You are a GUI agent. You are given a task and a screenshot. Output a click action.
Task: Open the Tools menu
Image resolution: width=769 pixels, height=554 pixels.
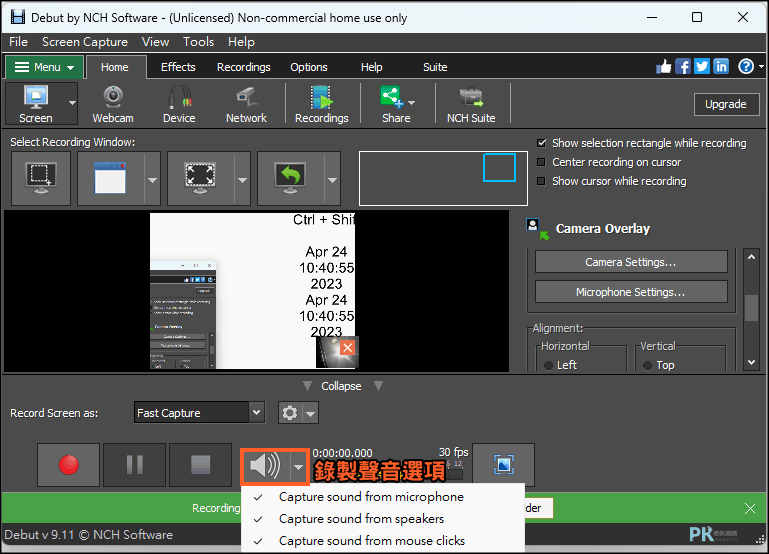(x=199, y=42)
